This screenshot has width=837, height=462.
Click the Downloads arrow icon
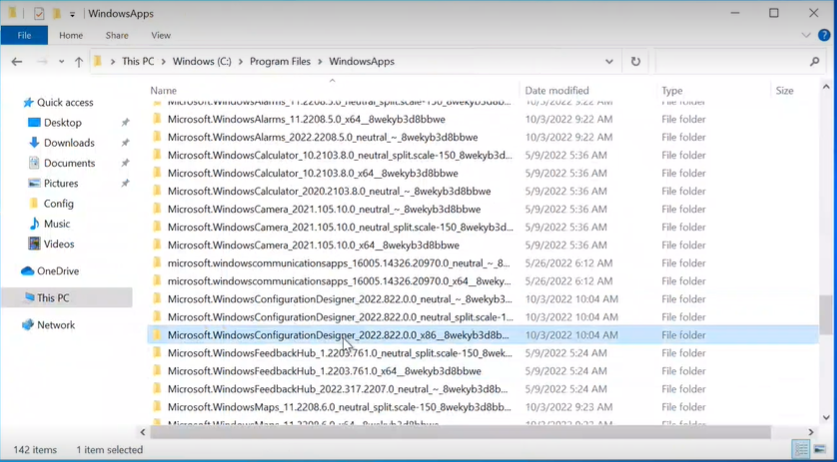(34, 143)
